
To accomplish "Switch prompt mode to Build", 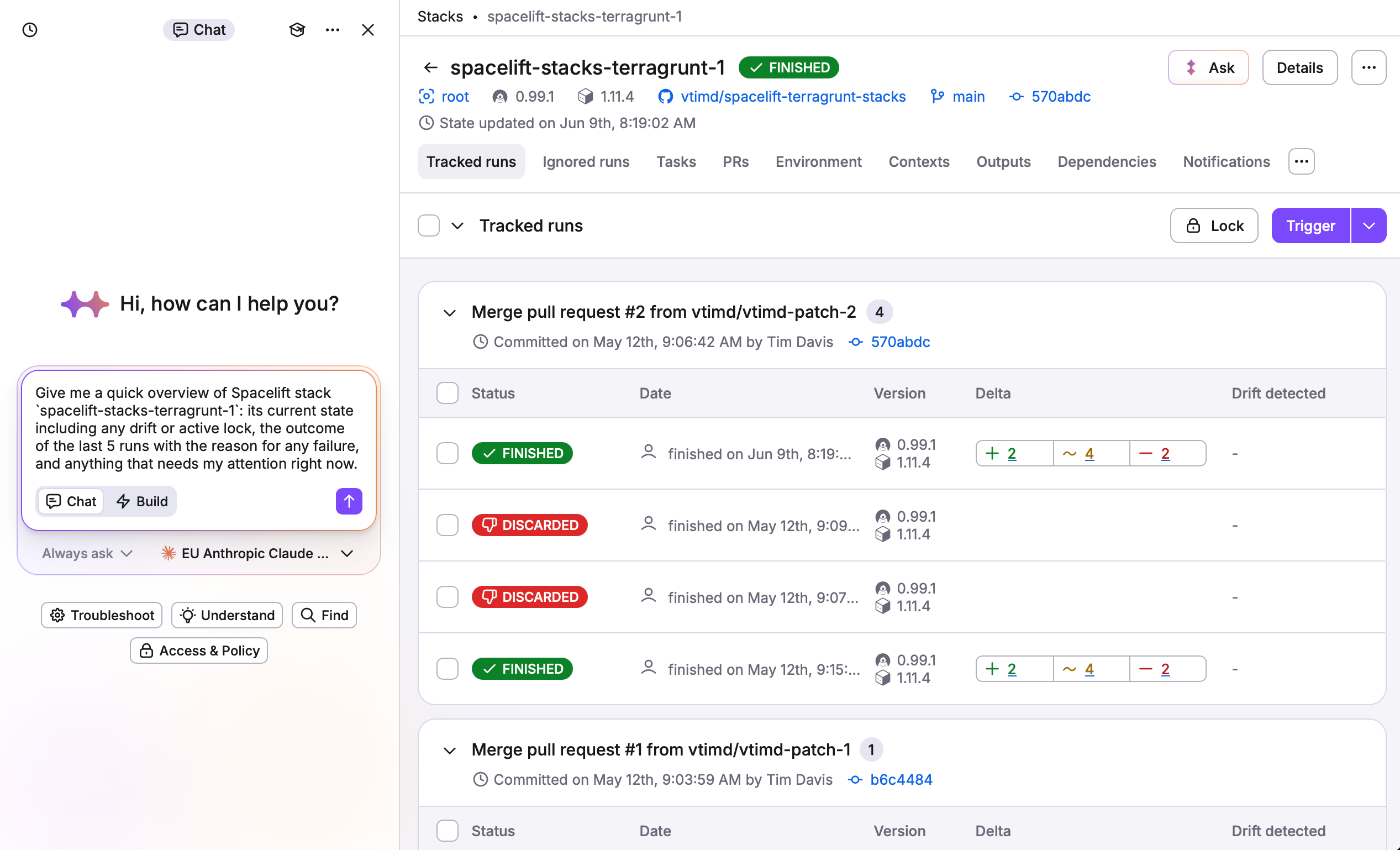I will point(142,501).
